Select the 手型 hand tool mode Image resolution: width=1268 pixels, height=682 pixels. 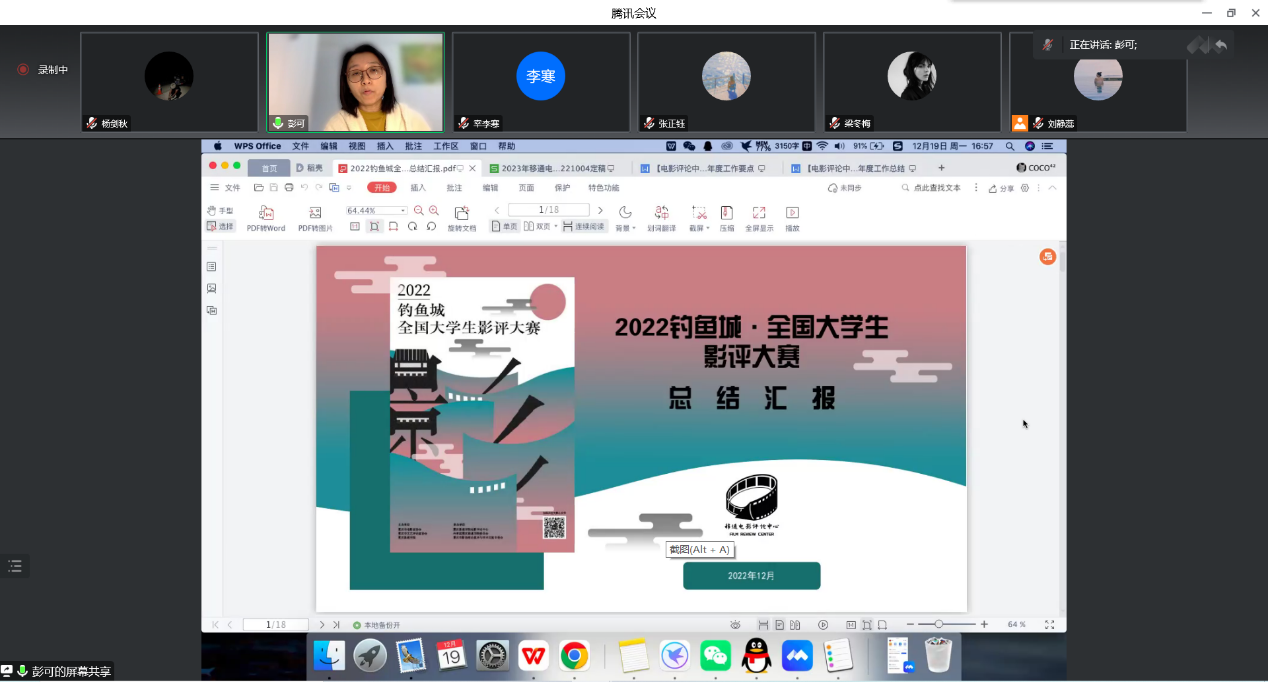[220, 211]
